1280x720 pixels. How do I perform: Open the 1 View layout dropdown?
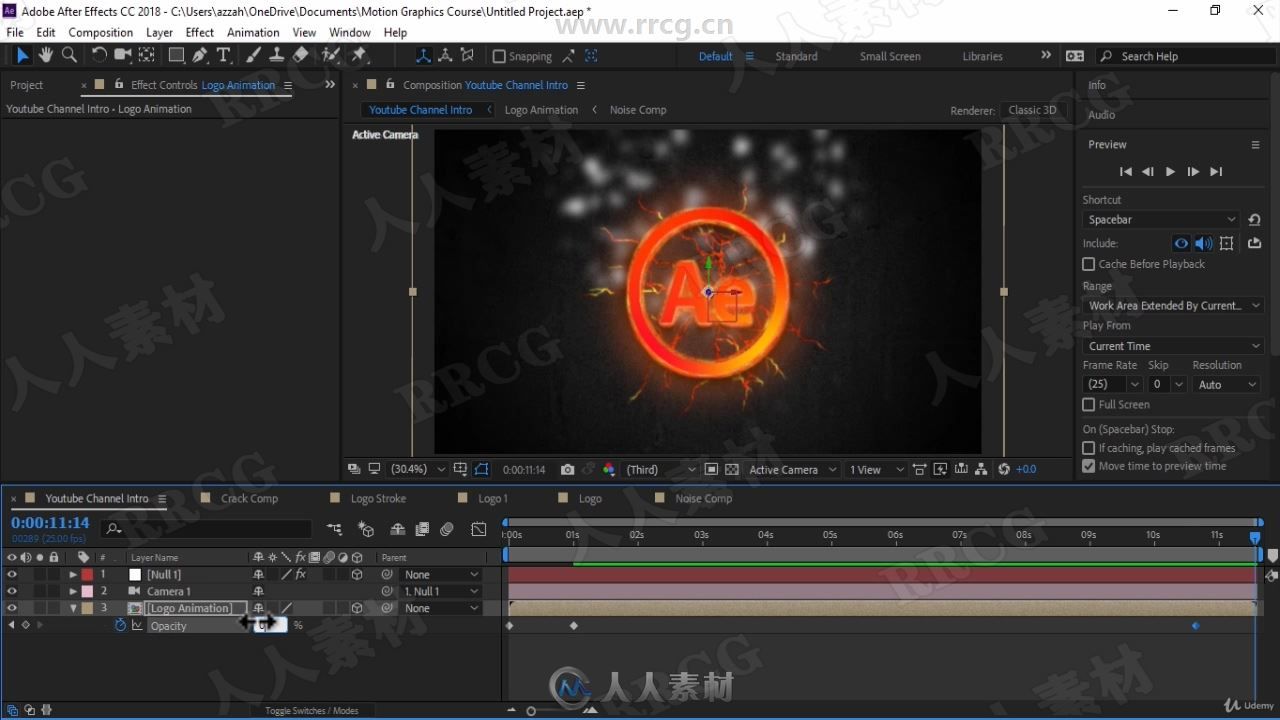coord(874,469)
